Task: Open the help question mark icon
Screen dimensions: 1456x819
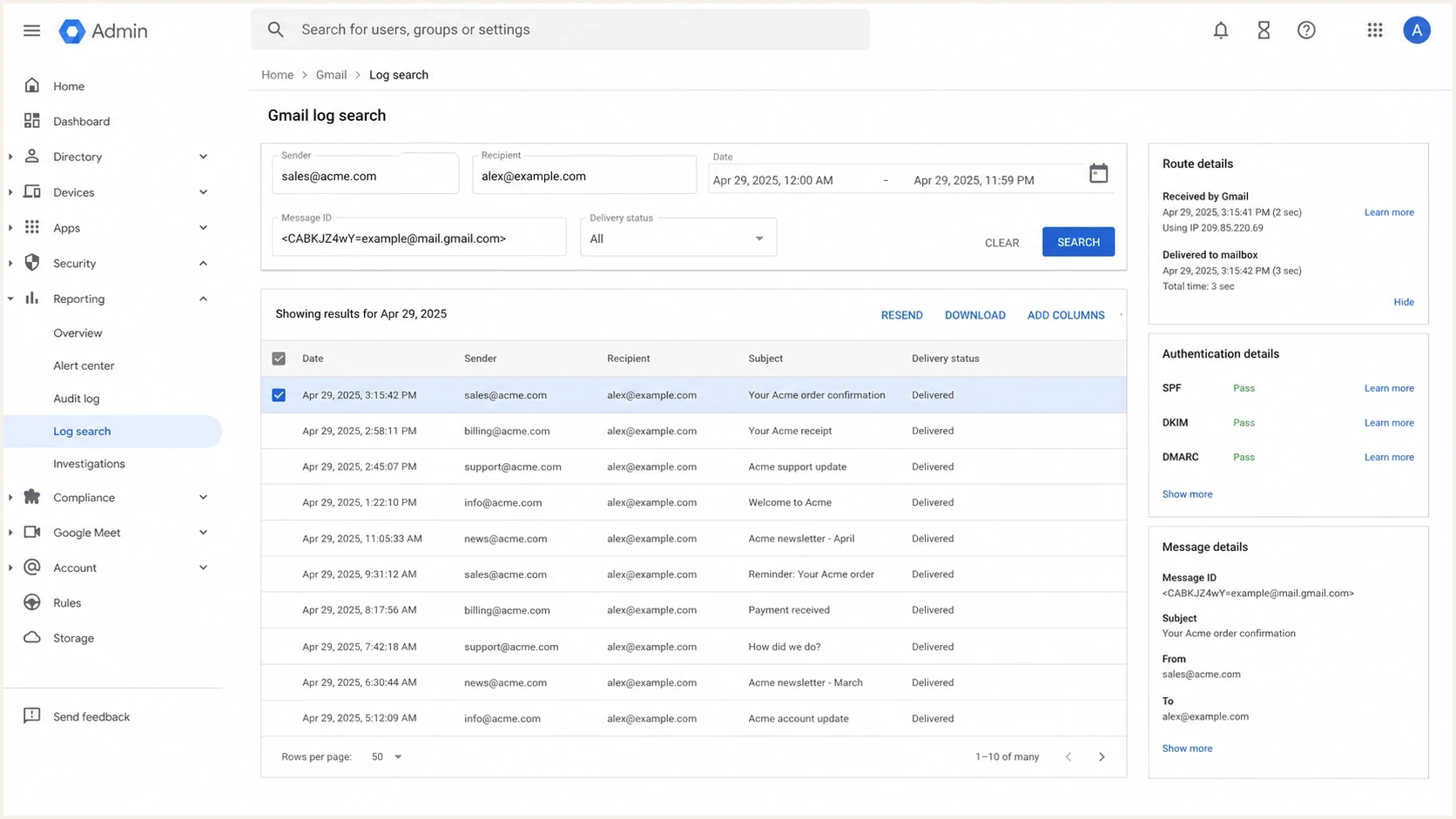Action: coord(1306,30)
